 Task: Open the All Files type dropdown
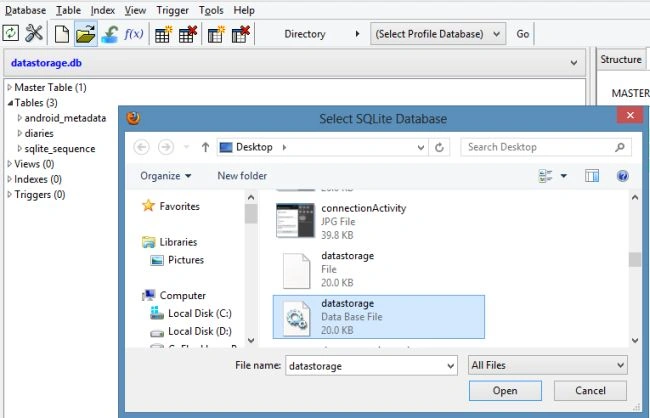(x=548, y=365)
